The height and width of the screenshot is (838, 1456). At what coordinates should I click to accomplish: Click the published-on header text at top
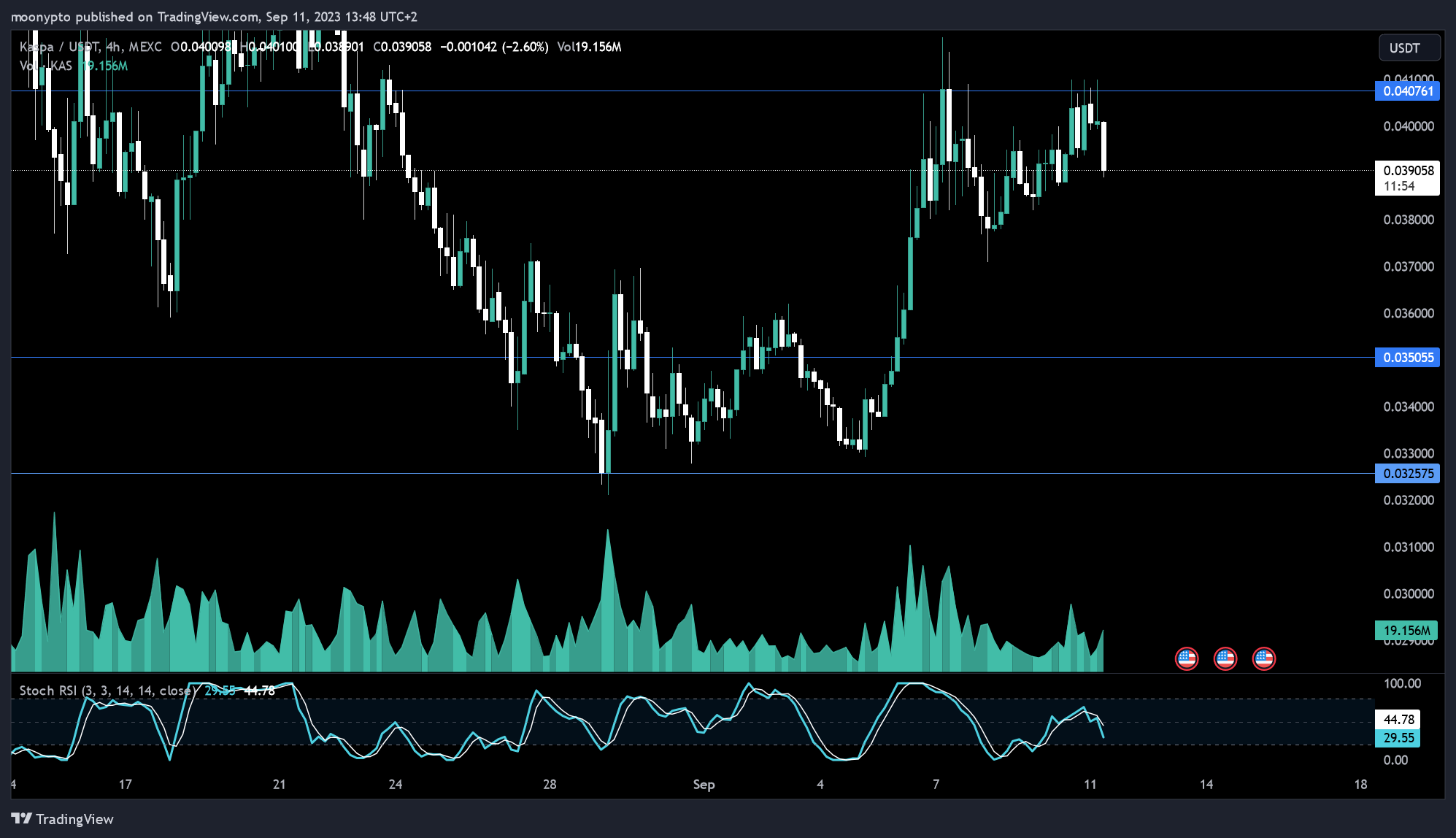[x=214, y=17]
